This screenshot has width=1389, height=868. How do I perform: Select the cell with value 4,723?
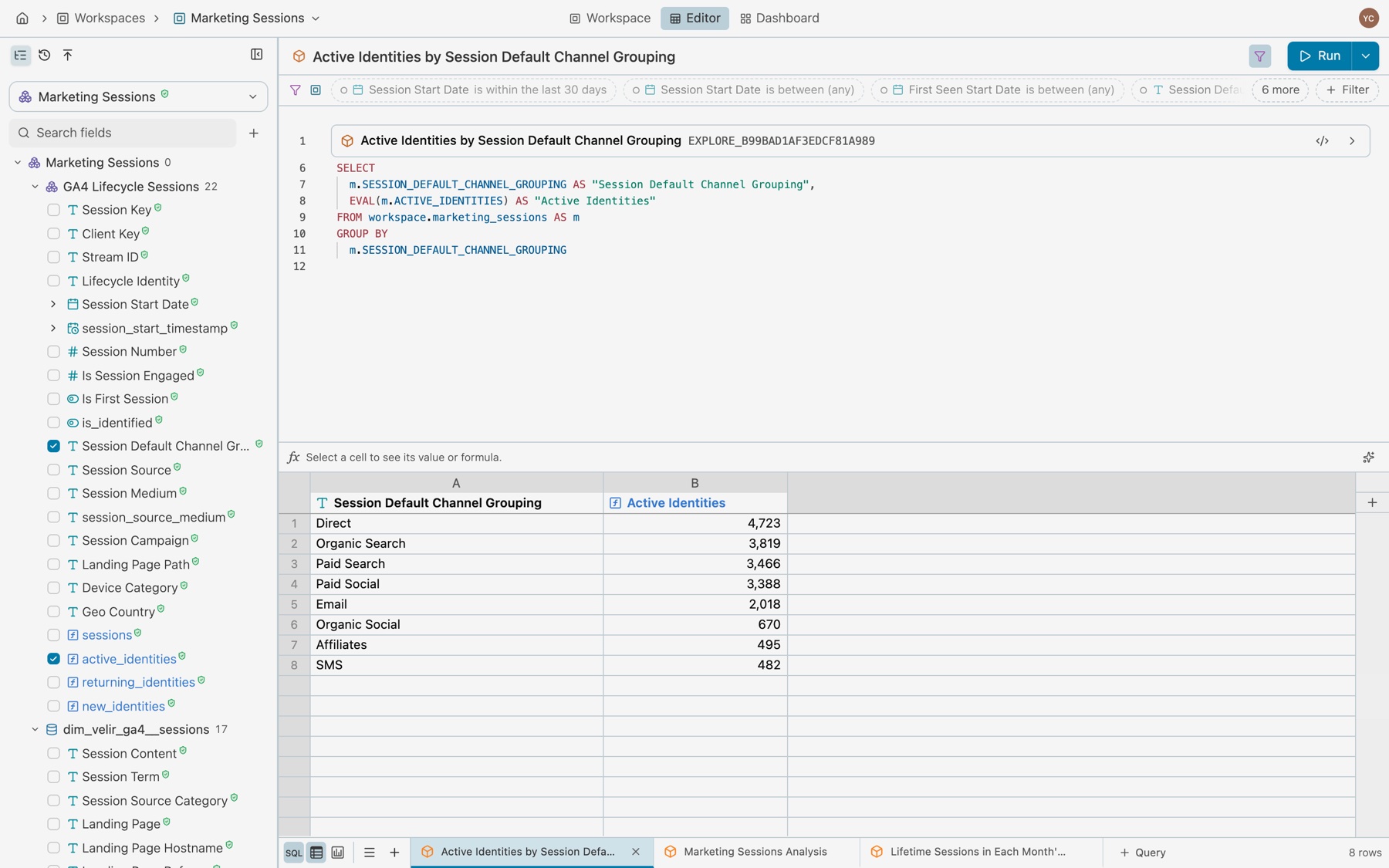[x=695, y=523]
